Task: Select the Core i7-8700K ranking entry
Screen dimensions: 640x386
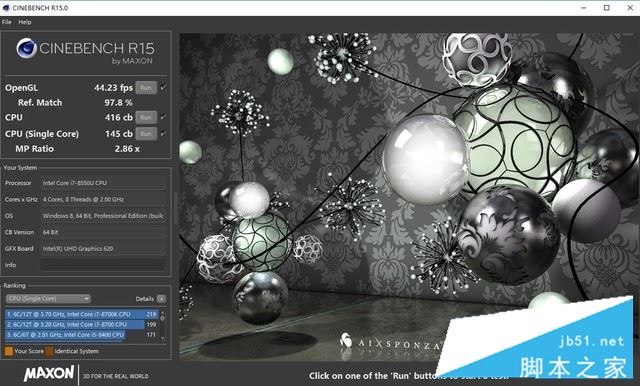Action: point(82,314)
